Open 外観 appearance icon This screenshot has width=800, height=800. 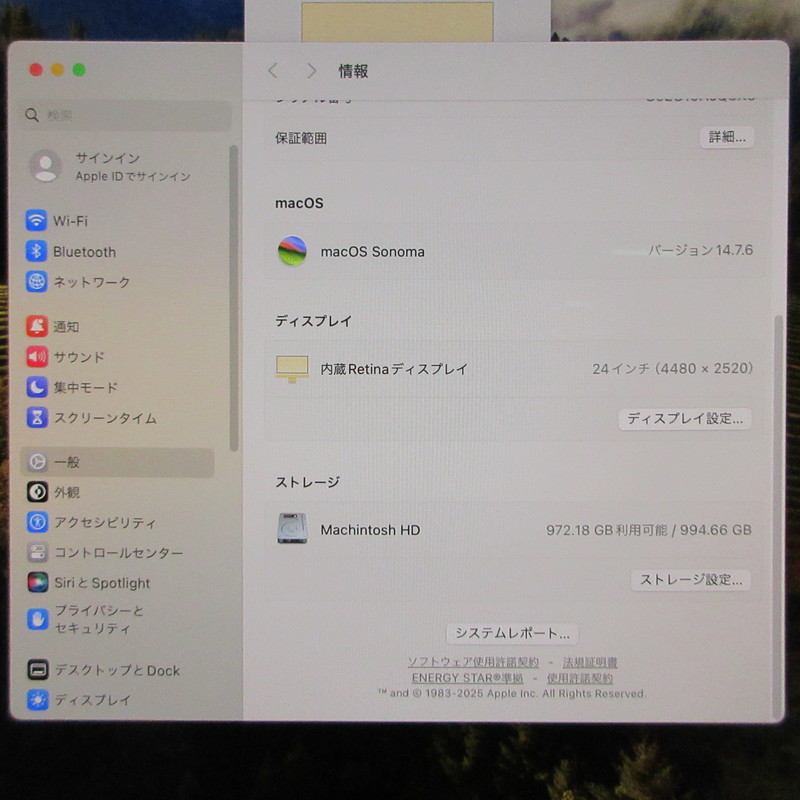point(37,492)
